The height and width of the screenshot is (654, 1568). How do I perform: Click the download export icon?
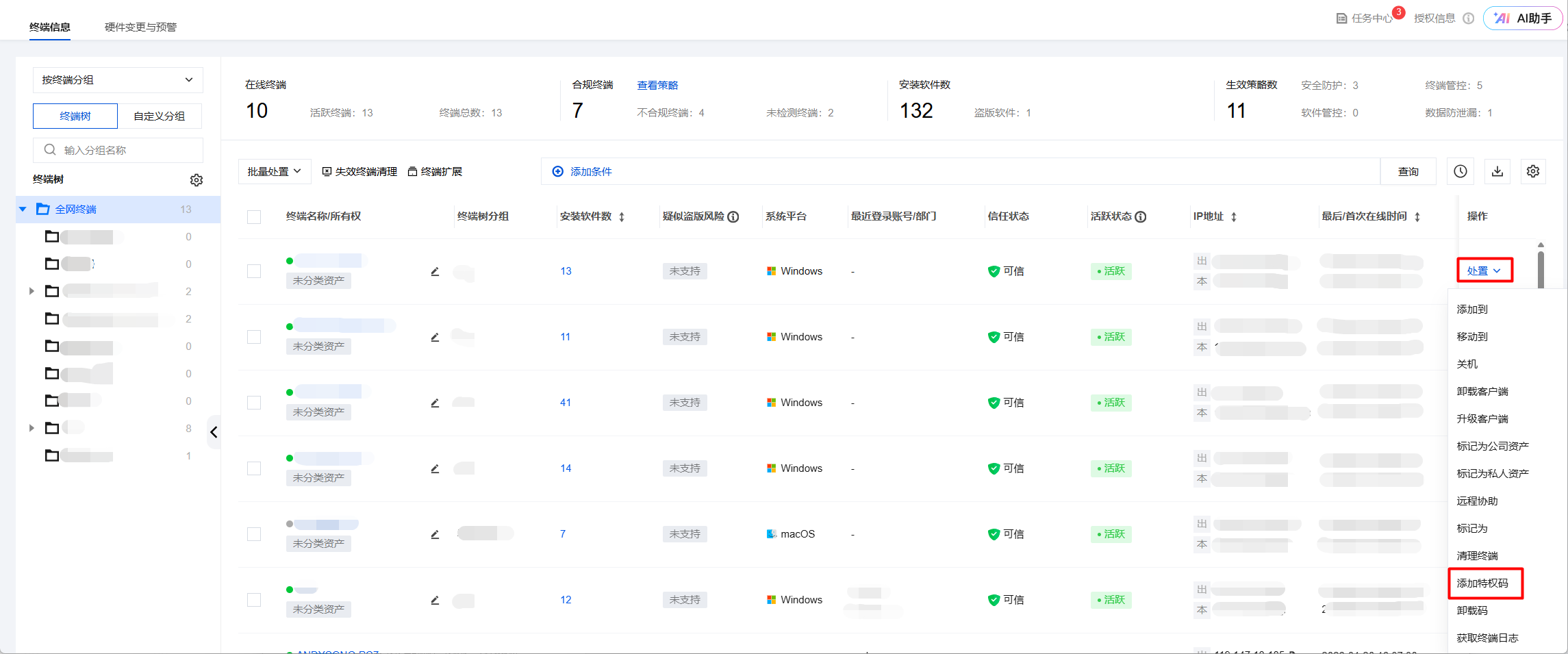1497,171
